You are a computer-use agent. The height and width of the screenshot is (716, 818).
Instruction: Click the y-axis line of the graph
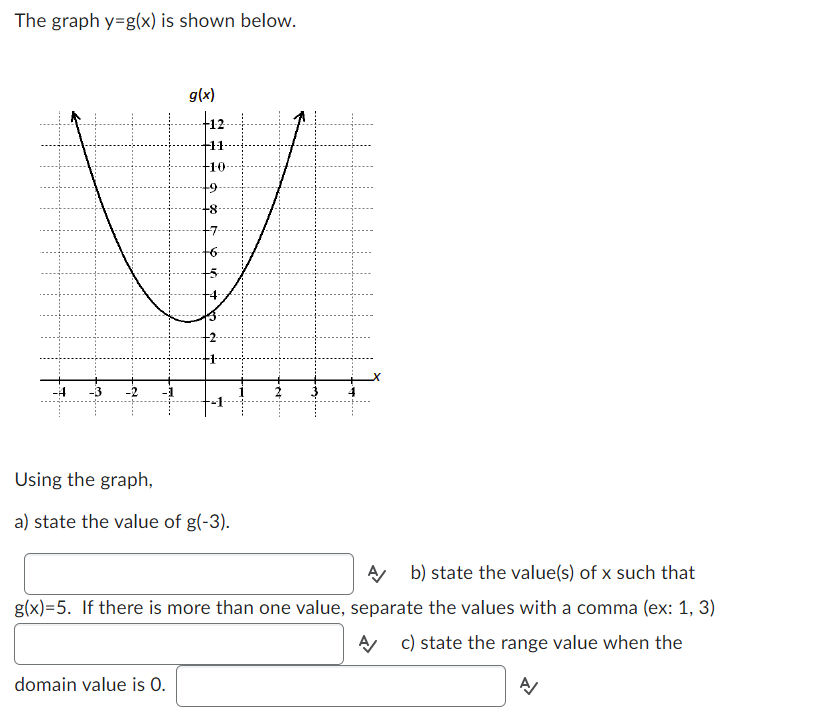tap(206, 250)
